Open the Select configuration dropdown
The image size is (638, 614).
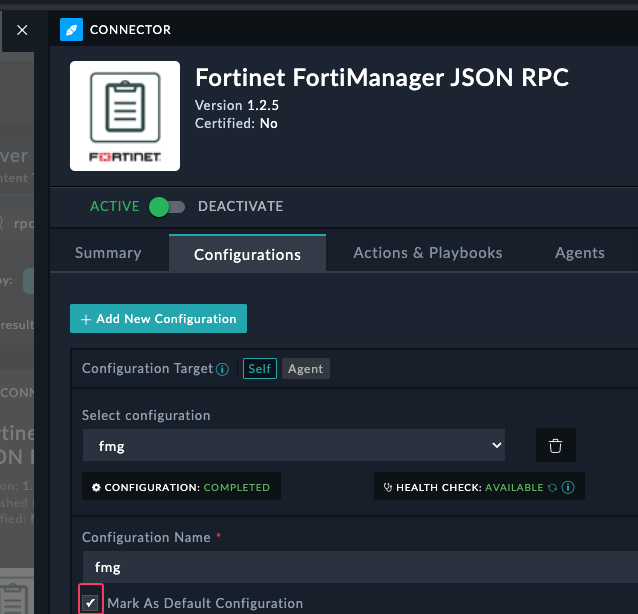coord(294,446)
